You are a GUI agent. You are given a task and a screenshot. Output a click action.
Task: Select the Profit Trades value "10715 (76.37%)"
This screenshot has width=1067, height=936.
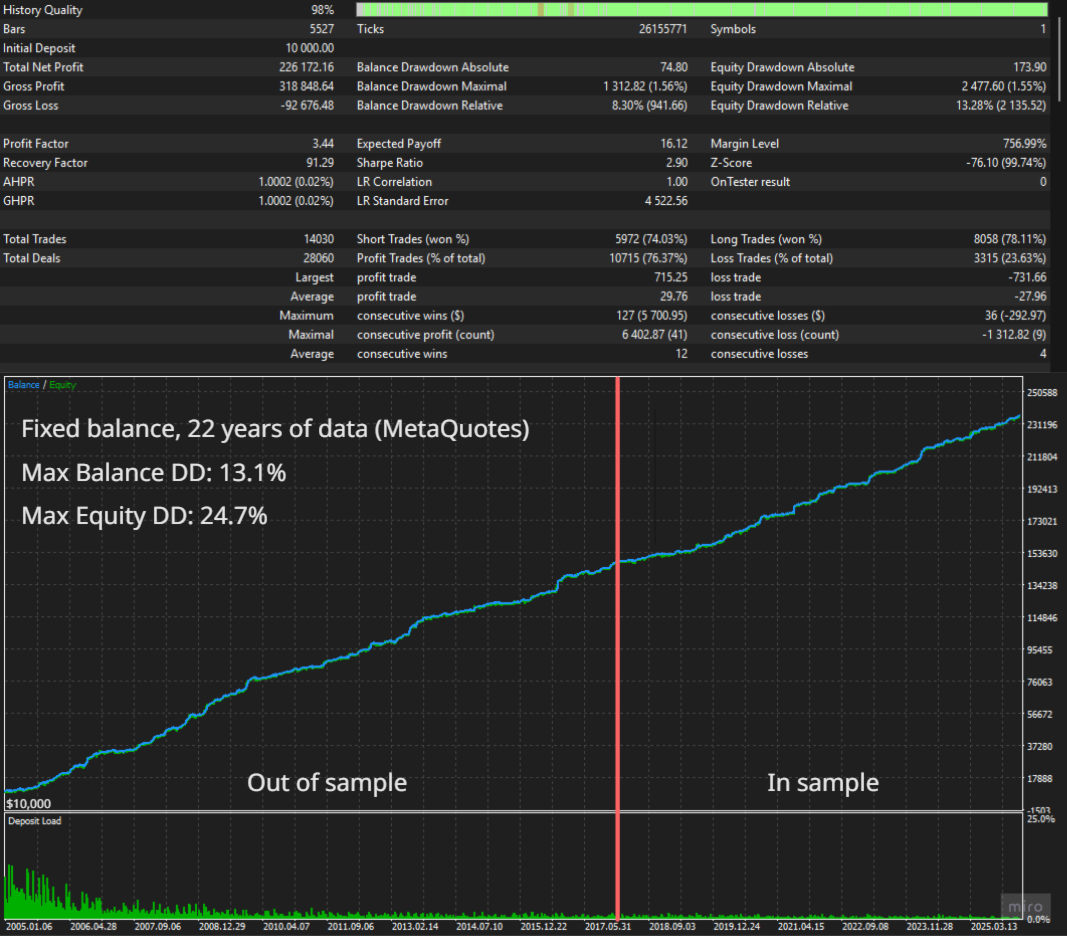[x=649, y=258]
